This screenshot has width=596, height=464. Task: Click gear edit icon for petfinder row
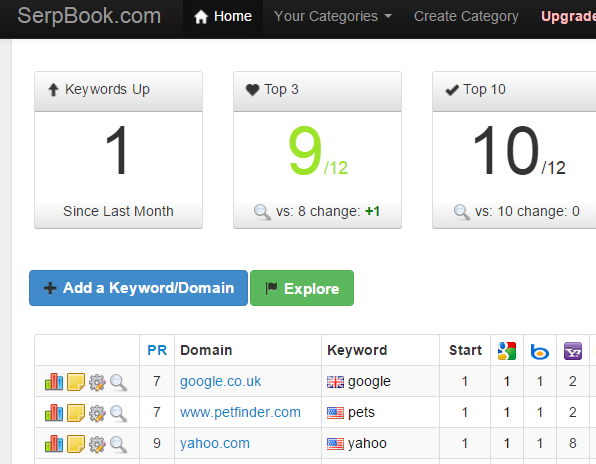coord(97,413)
